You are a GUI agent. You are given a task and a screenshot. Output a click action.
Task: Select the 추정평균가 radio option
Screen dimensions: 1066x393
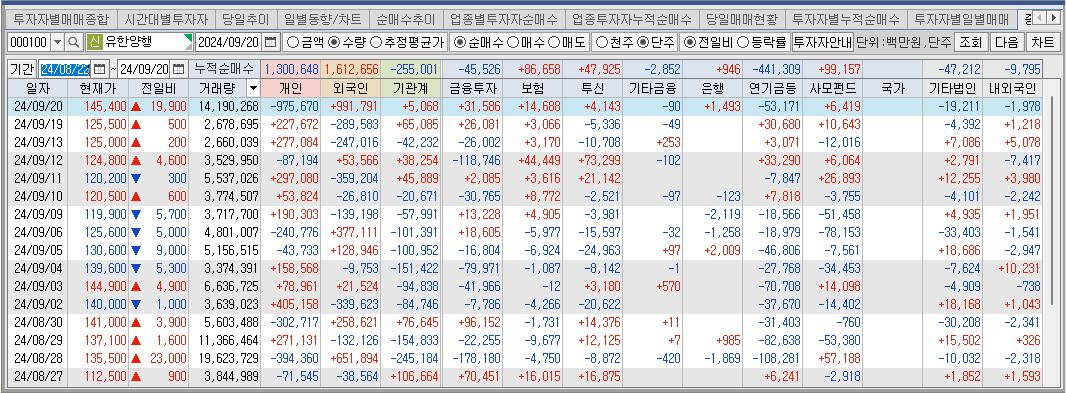click(x=406, y=42)
